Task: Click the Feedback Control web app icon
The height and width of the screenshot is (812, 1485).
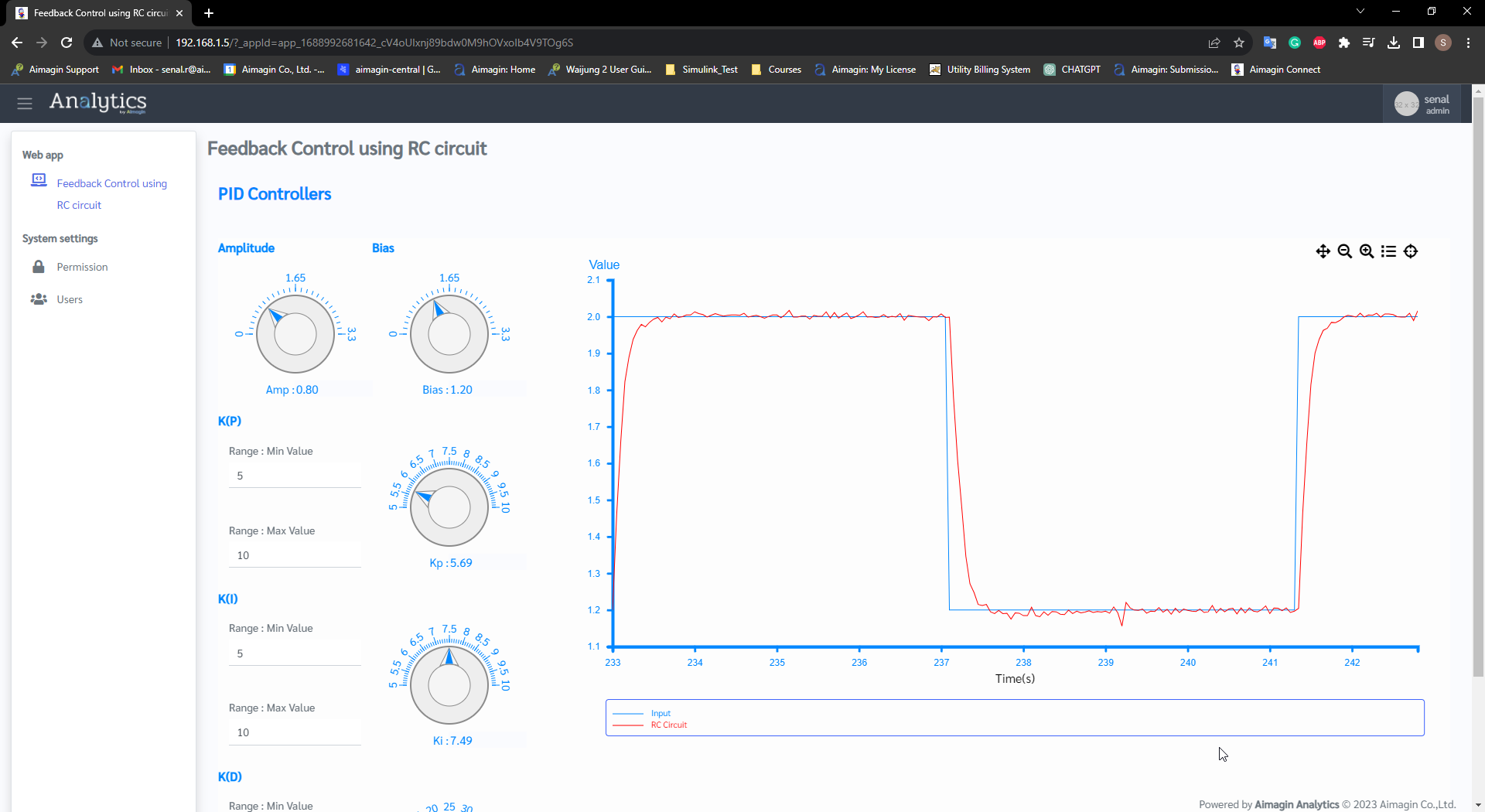Action: (39, 180)
